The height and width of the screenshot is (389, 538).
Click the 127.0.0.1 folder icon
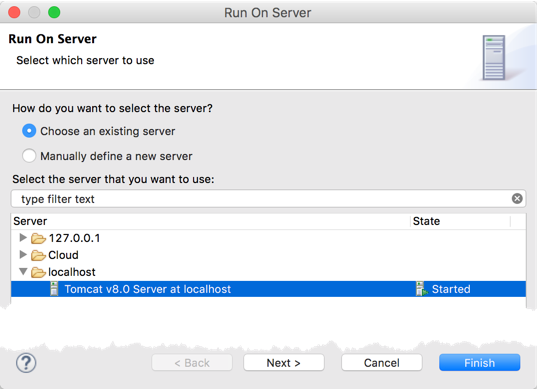[38, 238]
